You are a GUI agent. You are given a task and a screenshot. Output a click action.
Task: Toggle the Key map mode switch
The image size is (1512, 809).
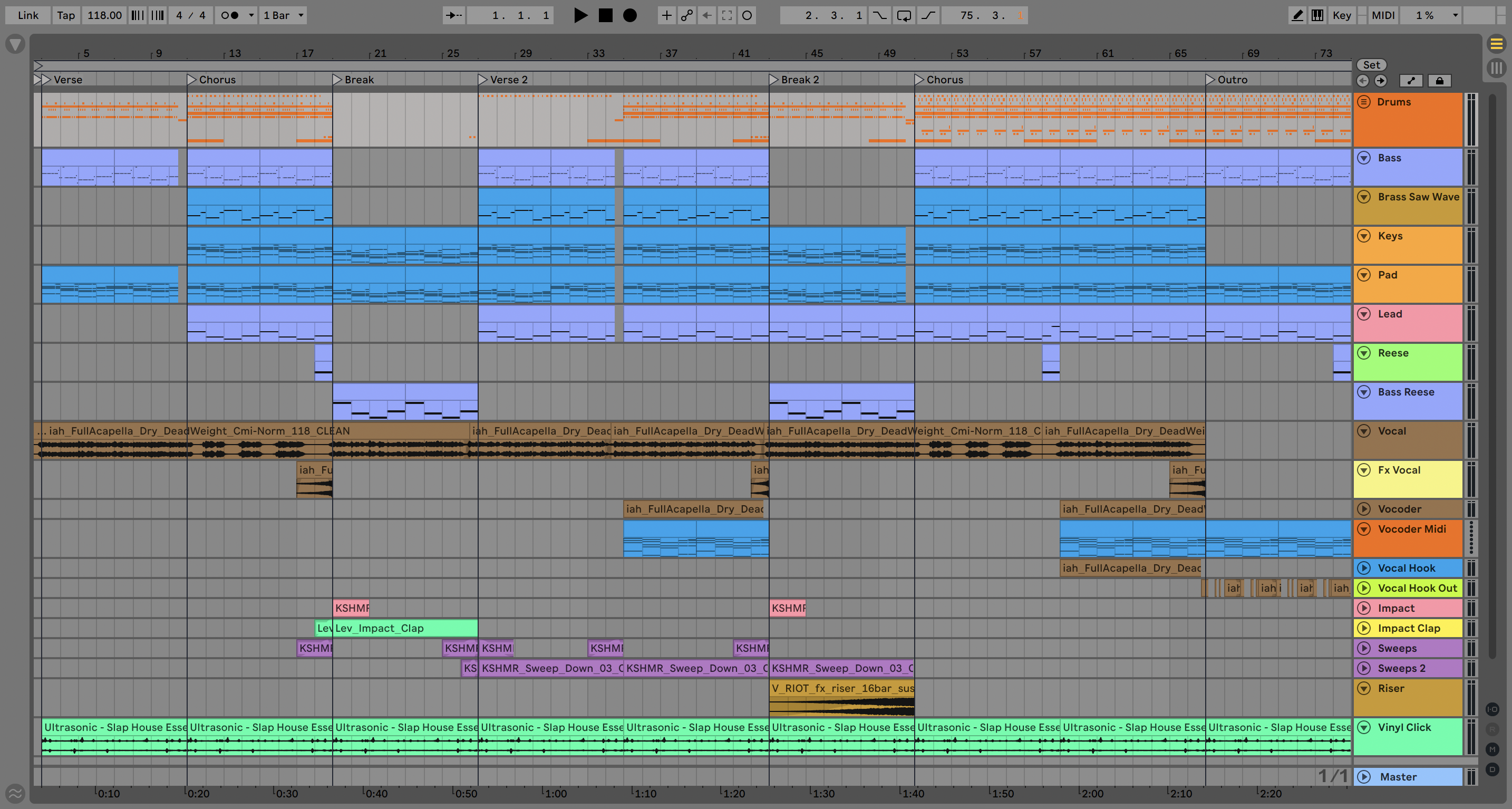[1341, 15]
